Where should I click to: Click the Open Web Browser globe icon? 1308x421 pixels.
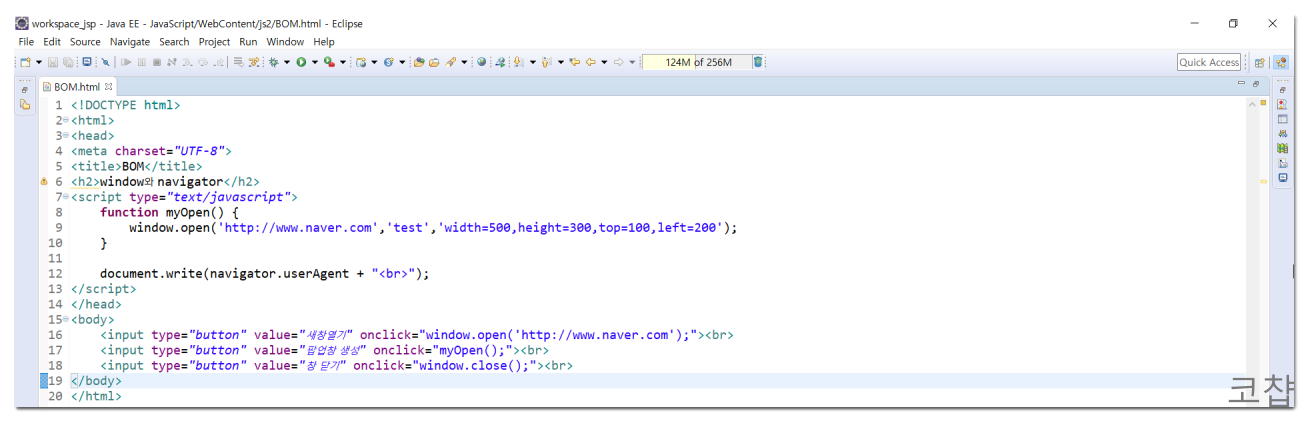coord(481,62)
